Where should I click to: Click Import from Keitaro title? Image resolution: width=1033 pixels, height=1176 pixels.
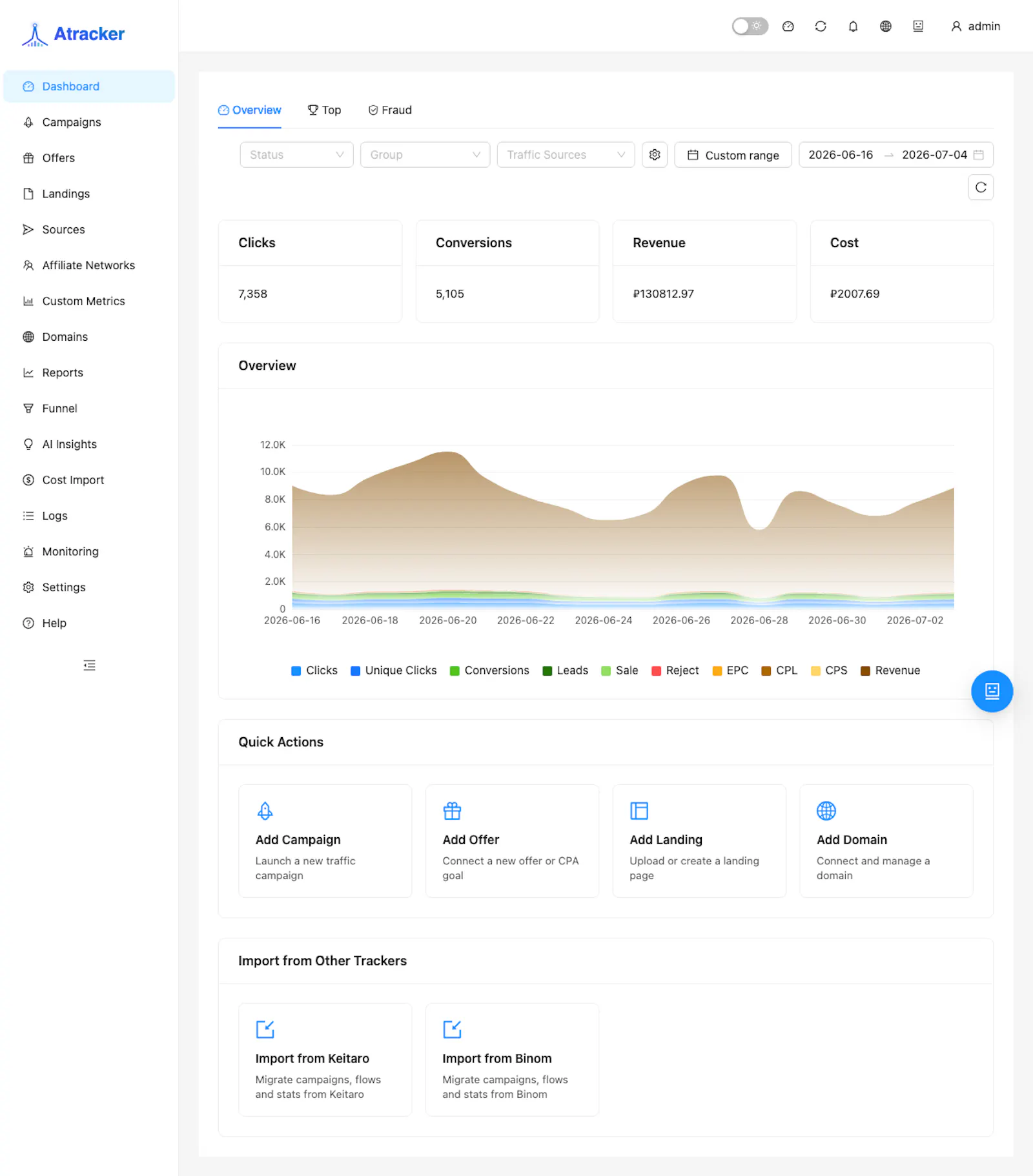click(x=312, y=1059)
